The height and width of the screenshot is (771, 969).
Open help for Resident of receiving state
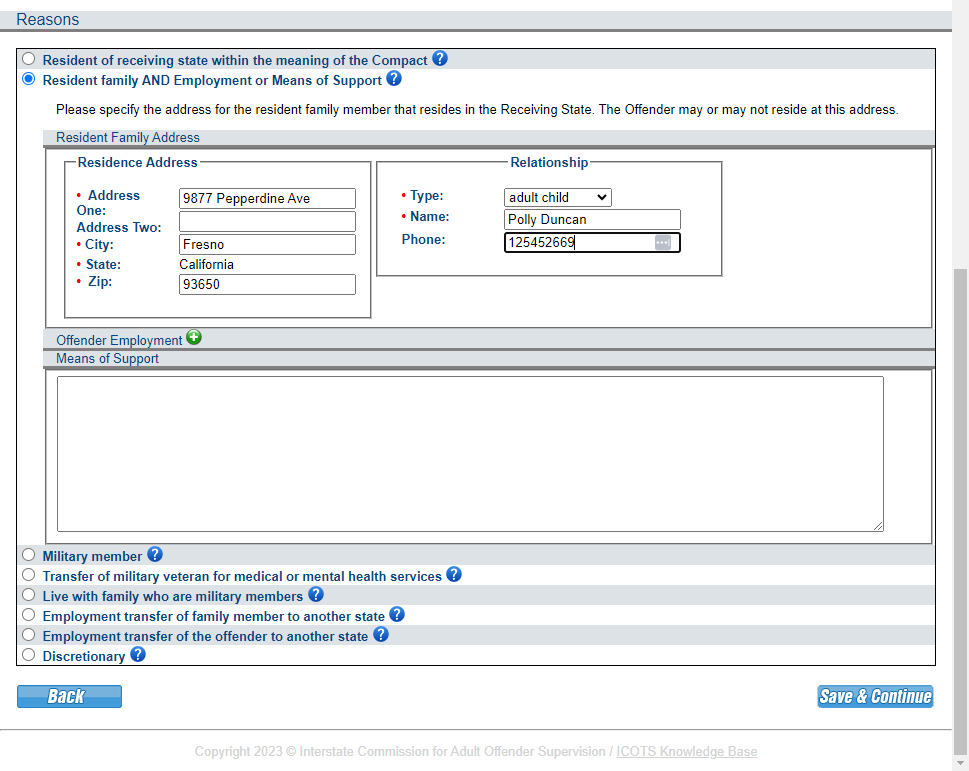coord(439,59)
